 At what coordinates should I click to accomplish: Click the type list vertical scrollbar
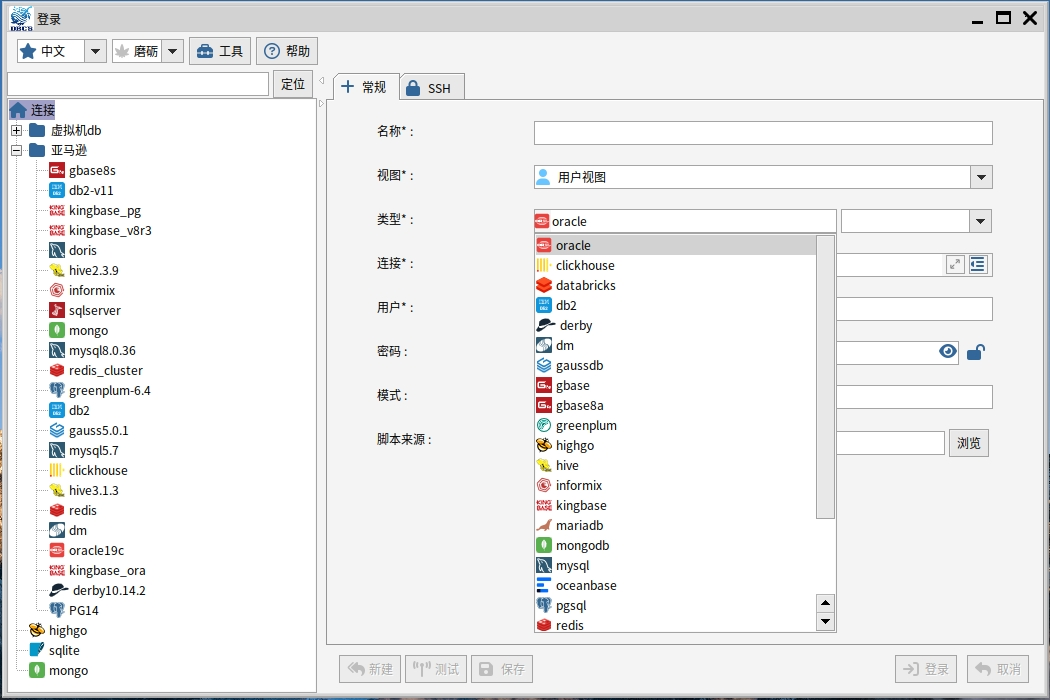826,377
